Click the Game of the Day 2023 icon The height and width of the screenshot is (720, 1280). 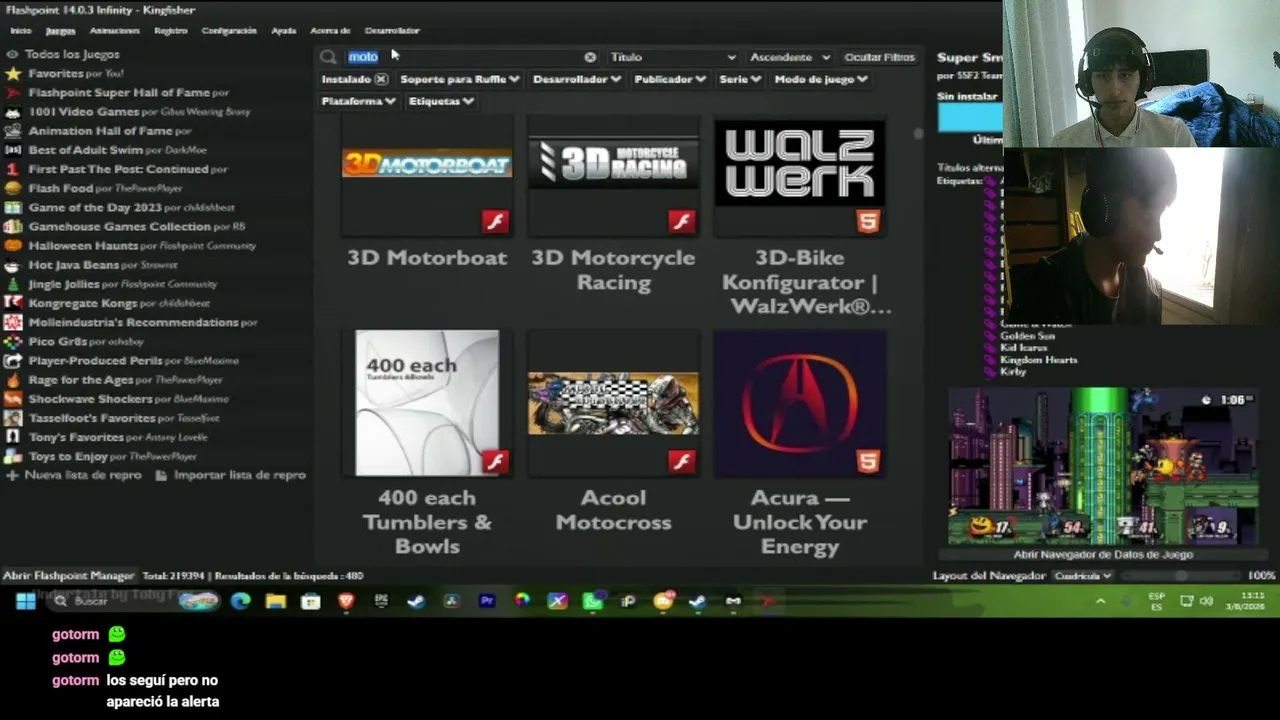point(13,207)
